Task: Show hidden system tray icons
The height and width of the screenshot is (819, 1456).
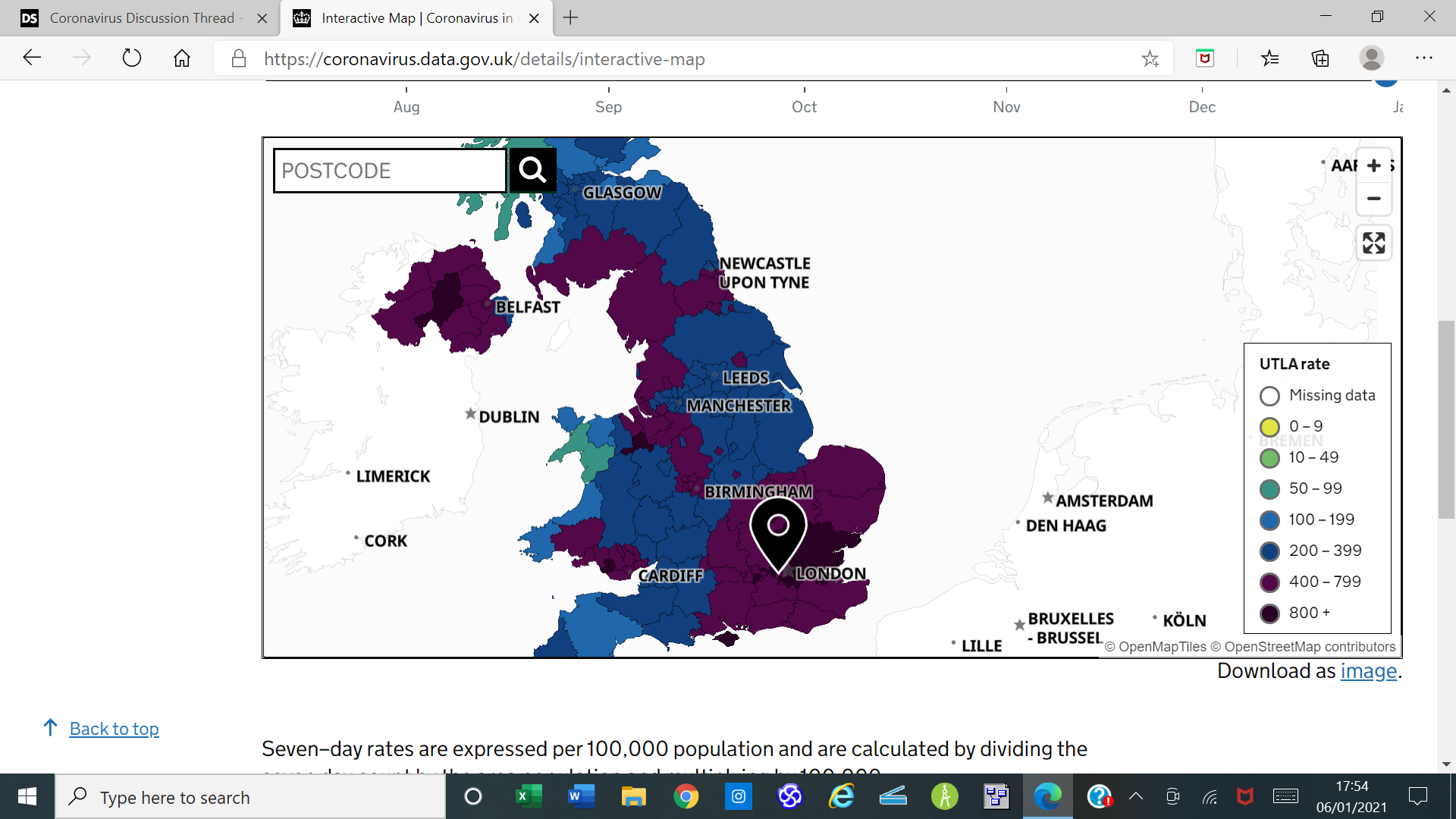Action: 1135,796
